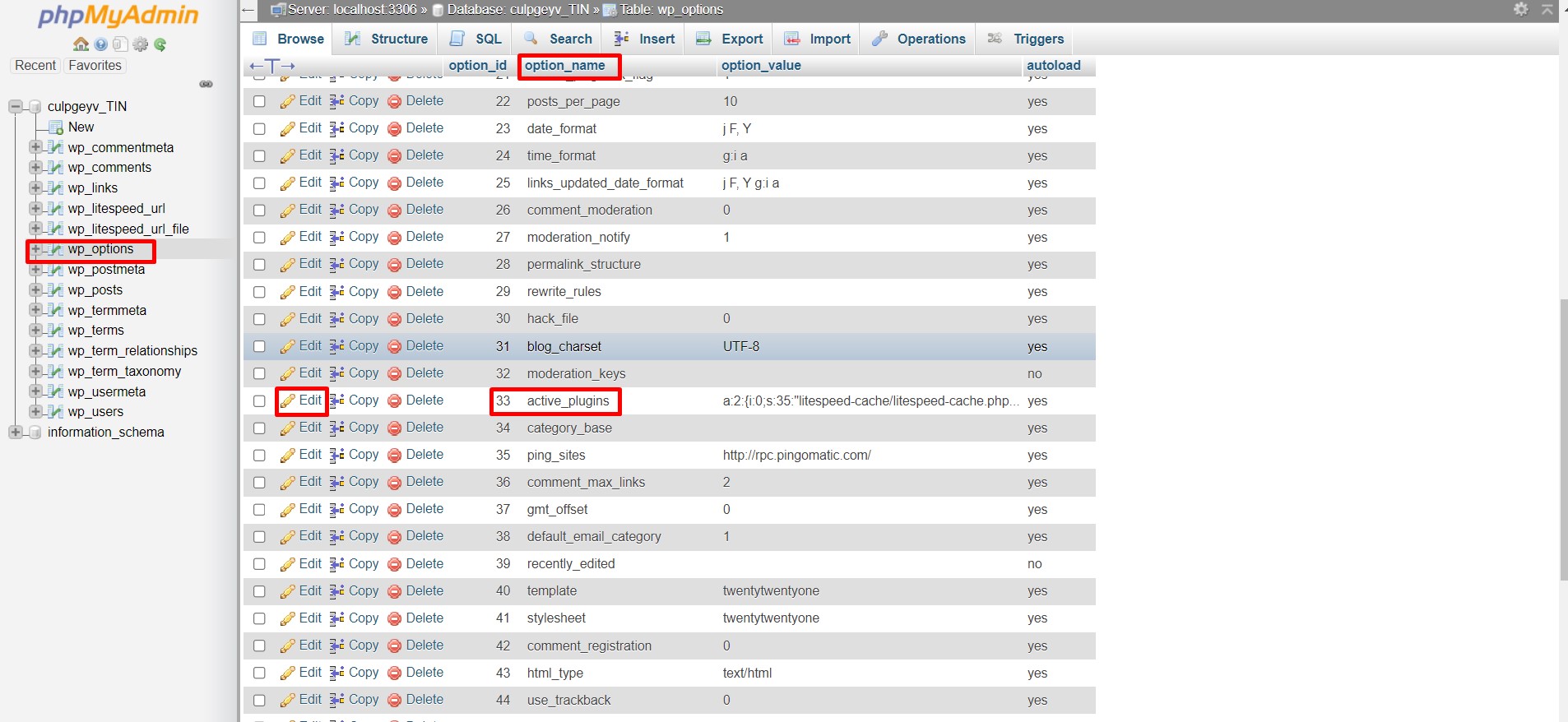Collapse the culpgeyv_TIN database tree

point(16,106)
